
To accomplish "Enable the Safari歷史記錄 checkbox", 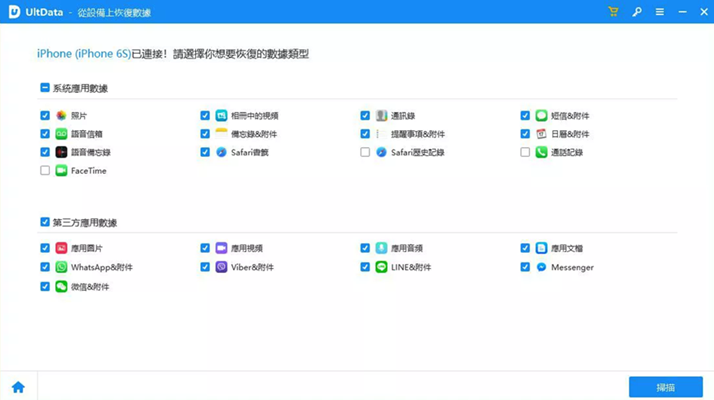I will click(x=365, y=152).
